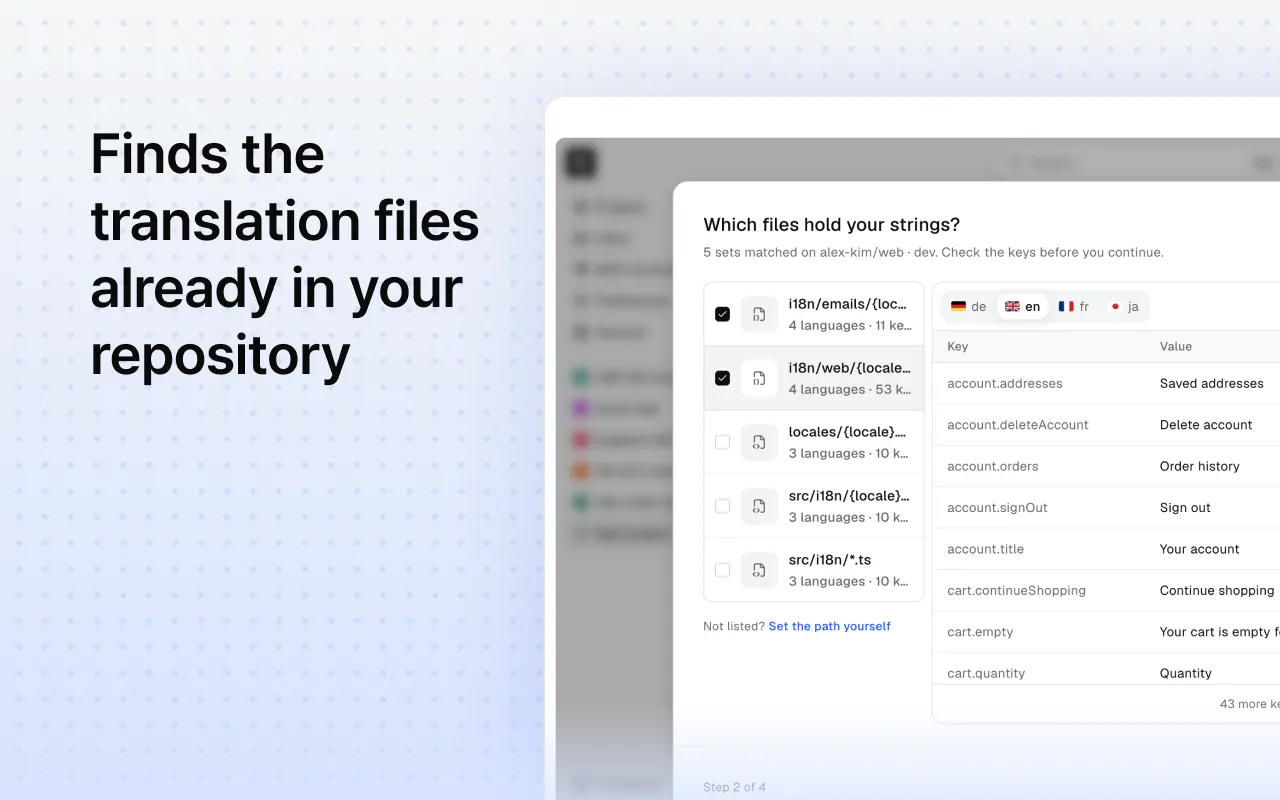Image resolution: width=1280 pixels, height=800 pixels.
Task: Click the 'Order history' value
Action: click(1199, 466)
